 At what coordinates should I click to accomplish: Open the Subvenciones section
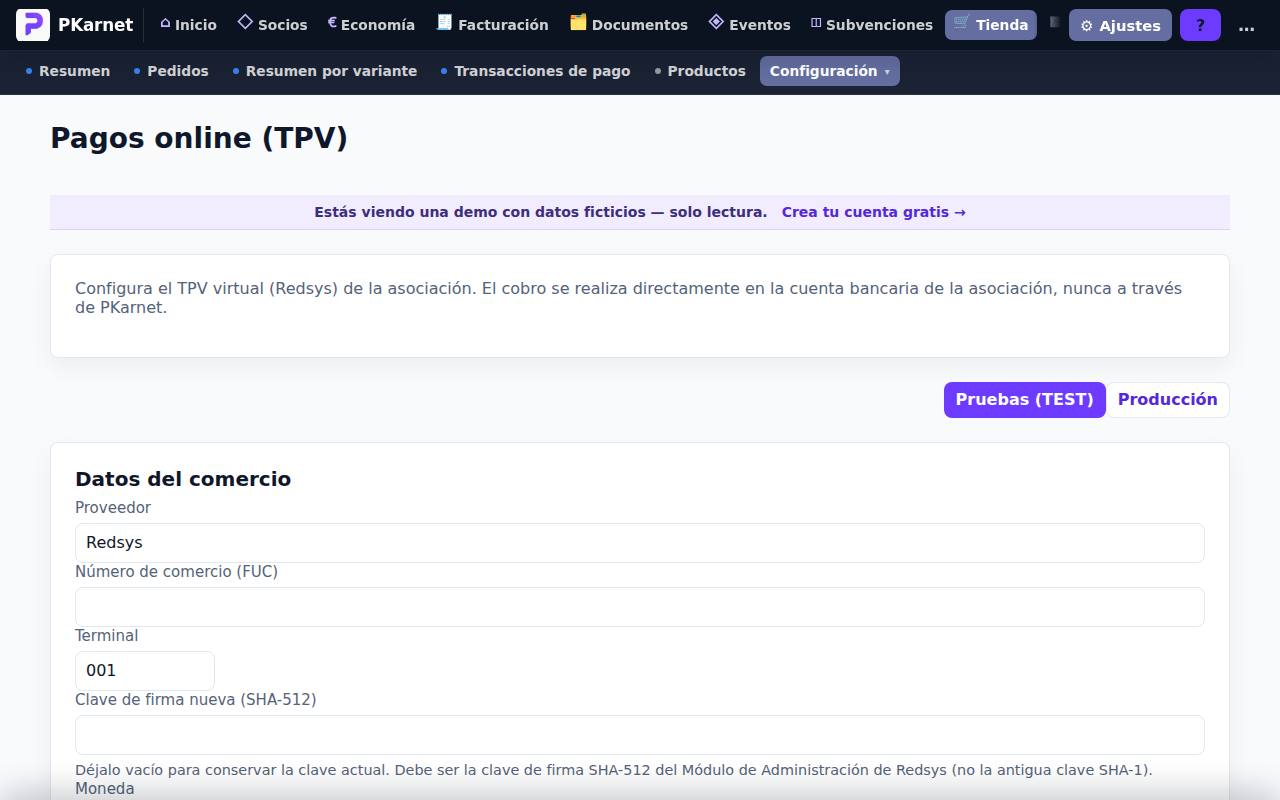(x=870, y=25)
